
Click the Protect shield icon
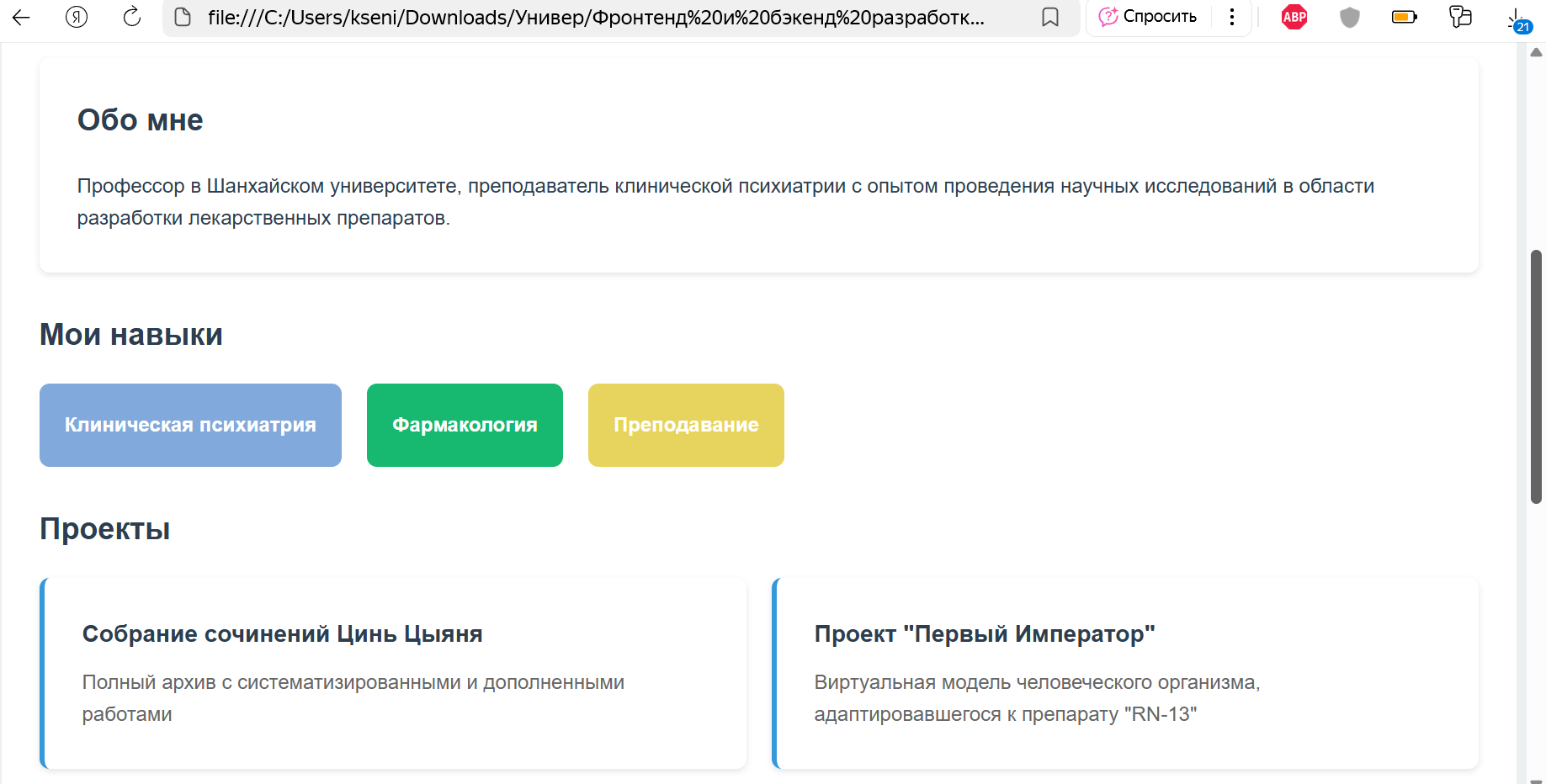coord(1349,17)
